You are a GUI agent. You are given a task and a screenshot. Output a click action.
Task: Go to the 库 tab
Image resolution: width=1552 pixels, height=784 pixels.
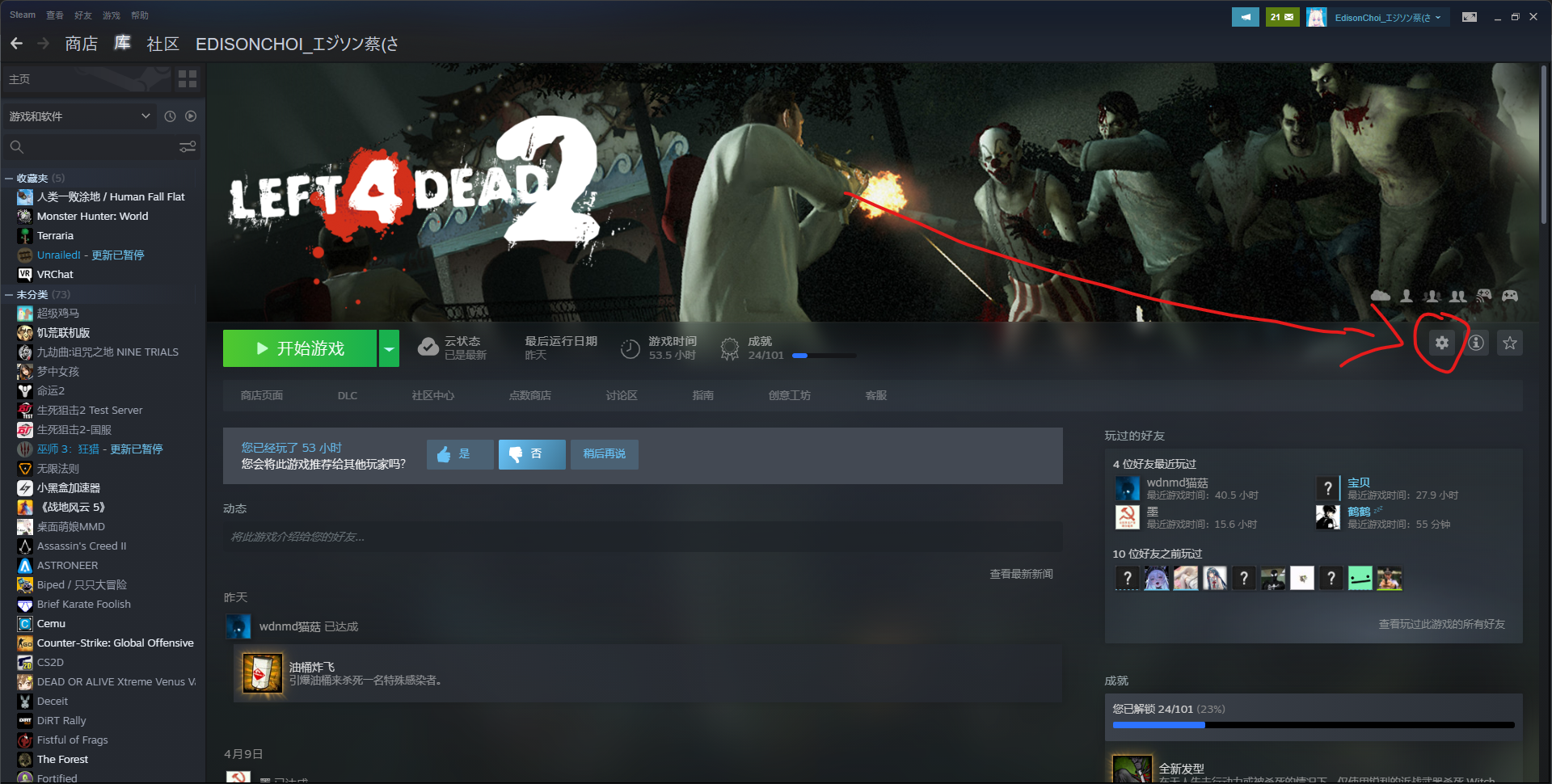[x=122, y=44]
